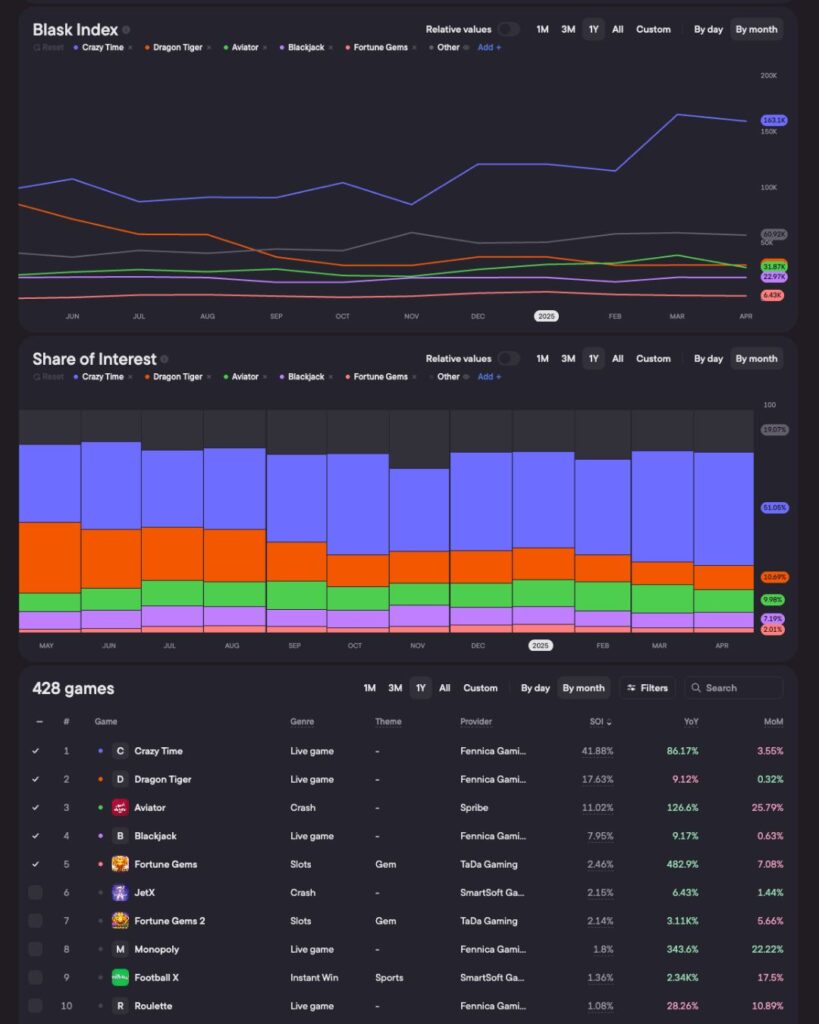This screenshot has height=1024, width=819.
Task: Click the Fortune Gems 2 icon
Action: pyautogui.click(x=120, y=920)
